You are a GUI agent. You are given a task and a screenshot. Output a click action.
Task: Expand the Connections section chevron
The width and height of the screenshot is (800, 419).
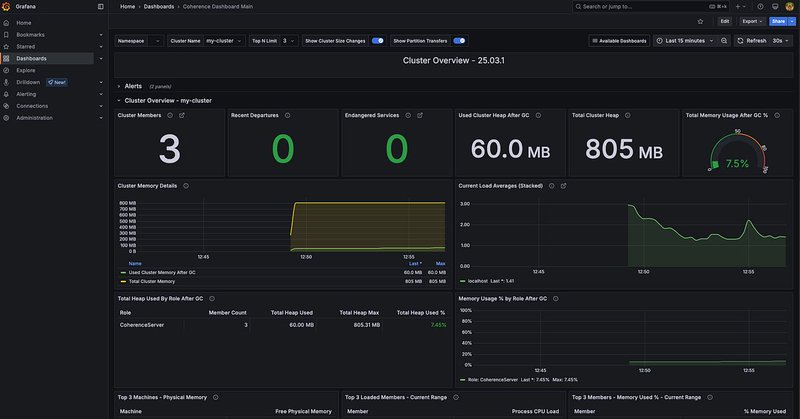[x=101, y=106]
